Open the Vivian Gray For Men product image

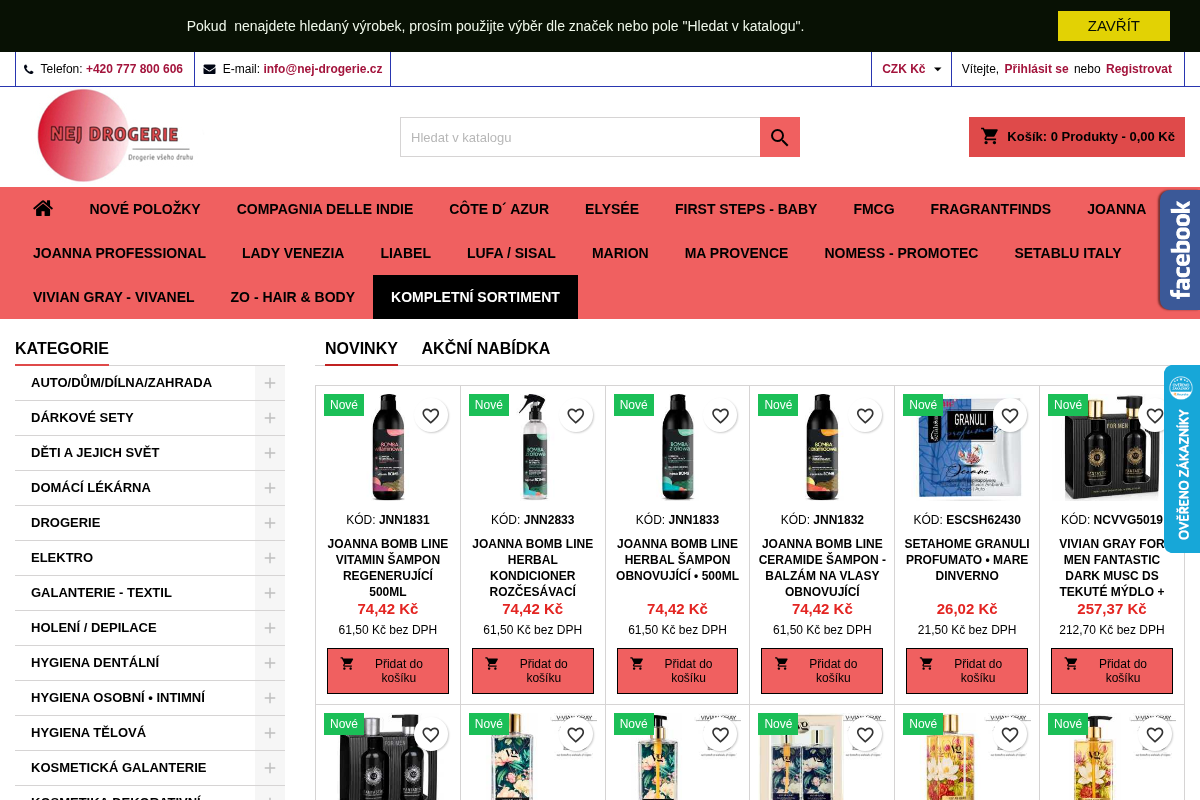[x=1112, y=447]
